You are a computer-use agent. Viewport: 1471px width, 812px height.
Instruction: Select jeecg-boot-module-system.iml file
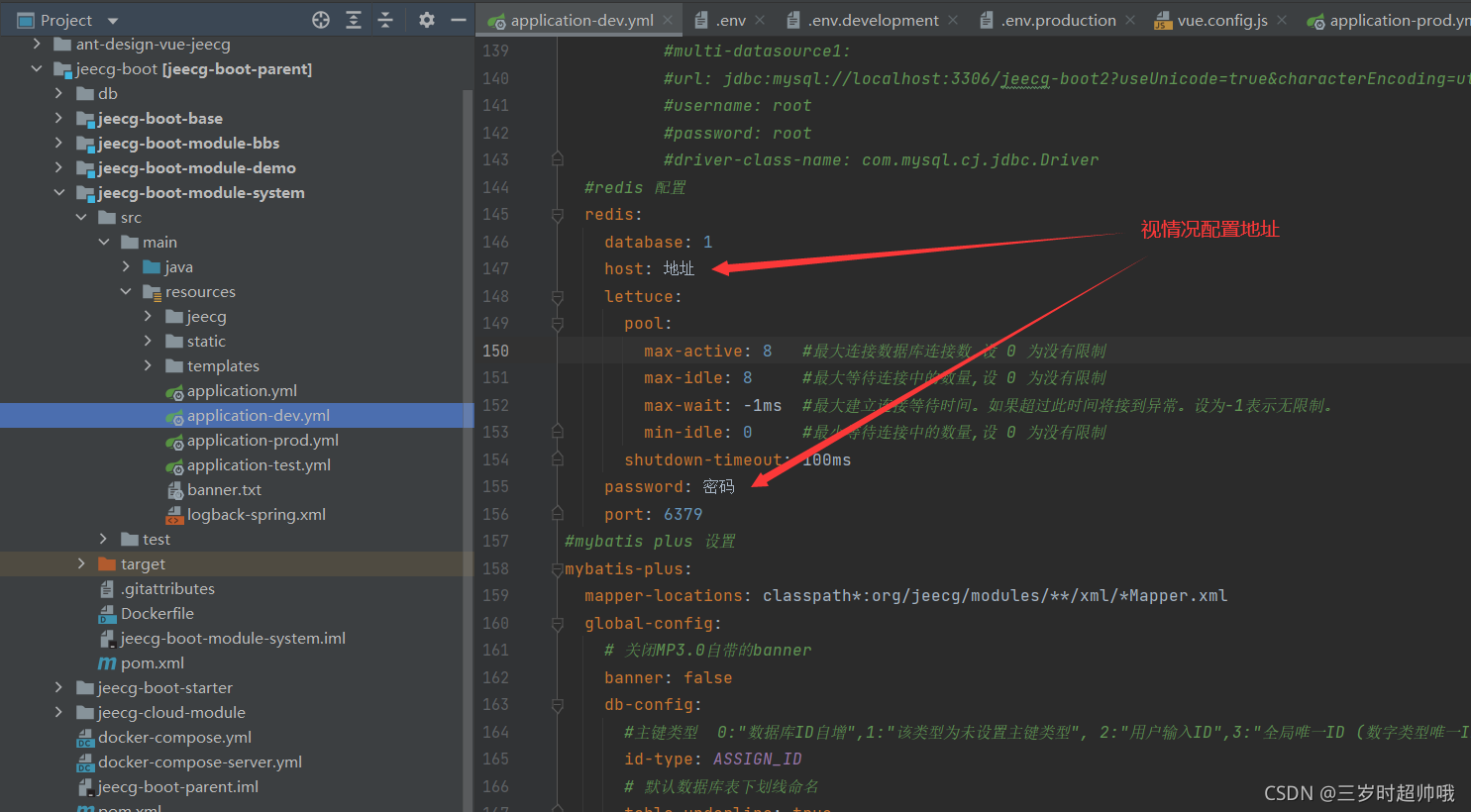tap(233, 638)
